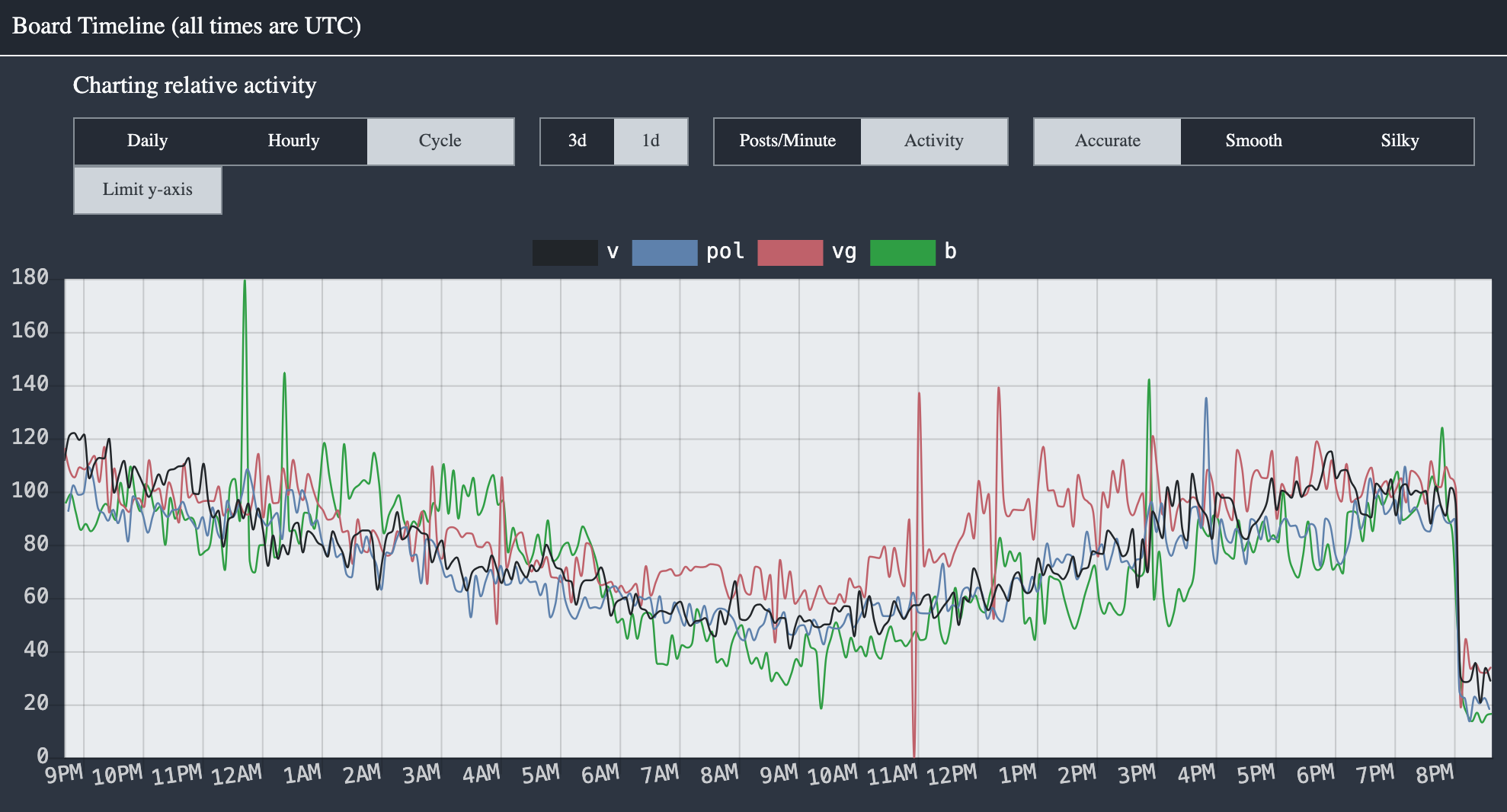Apply Silky line rendering
Image resolution: width=1507 pixels, height=812 pixels.
(x=1400, y=141)
